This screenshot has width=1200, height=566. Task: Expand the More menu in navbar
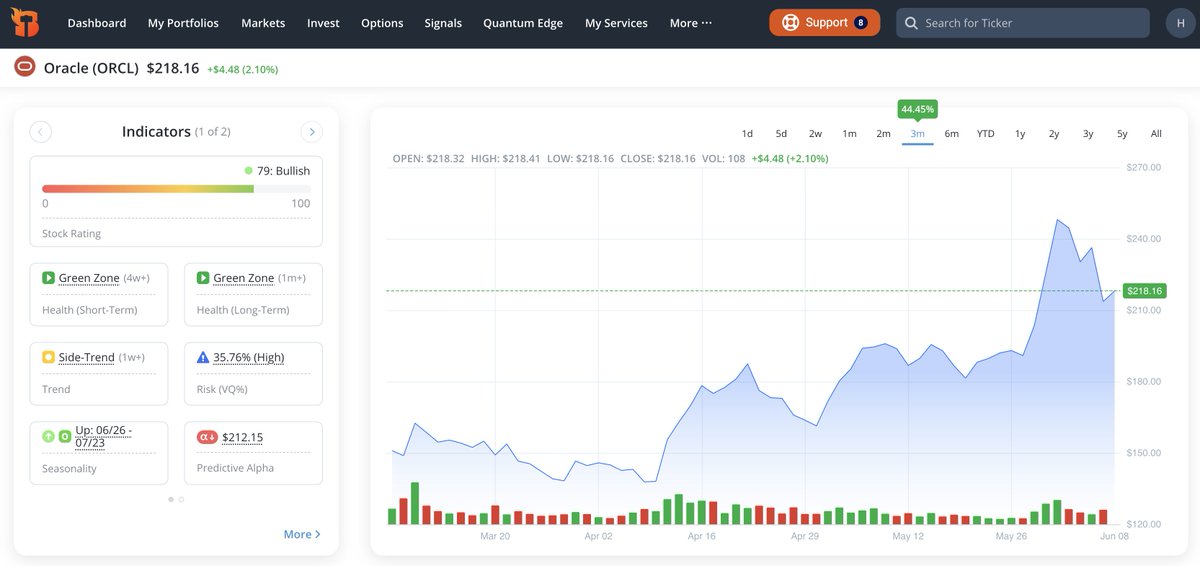pyautogui.click(x=691, y=23)
